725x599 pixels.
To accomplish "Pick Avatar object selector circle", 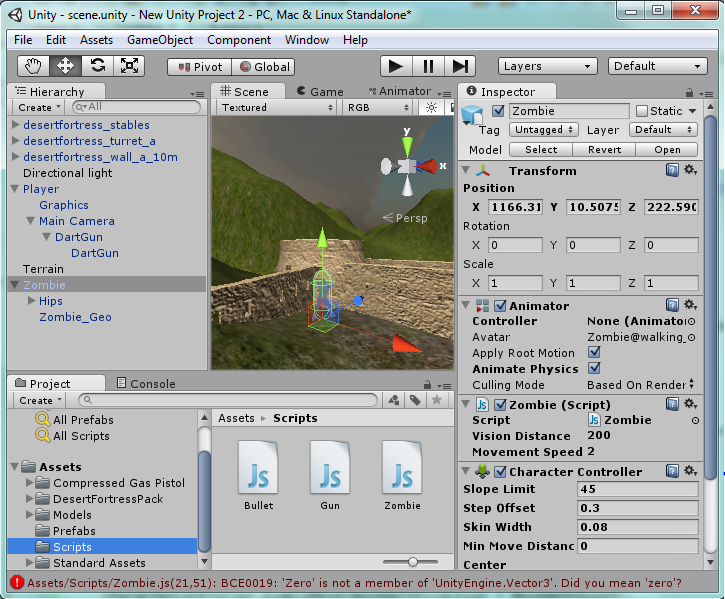I will [691, 338].
